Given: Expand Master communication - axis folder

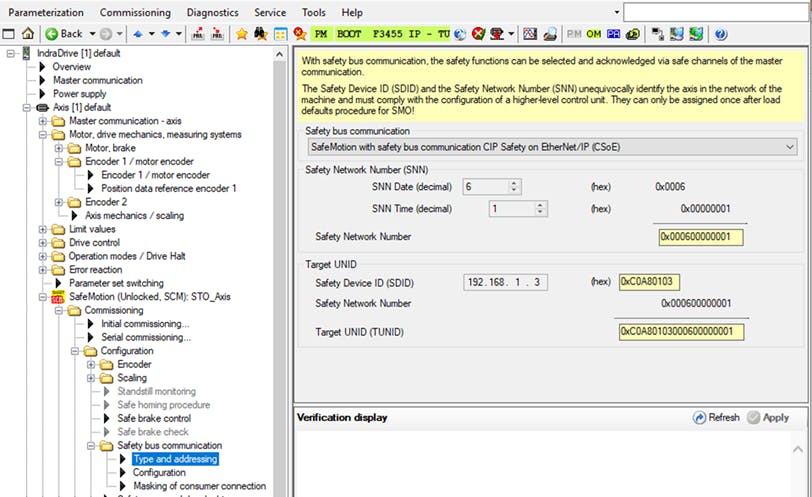Looking at the screenshot, I should tap(42, 121).
